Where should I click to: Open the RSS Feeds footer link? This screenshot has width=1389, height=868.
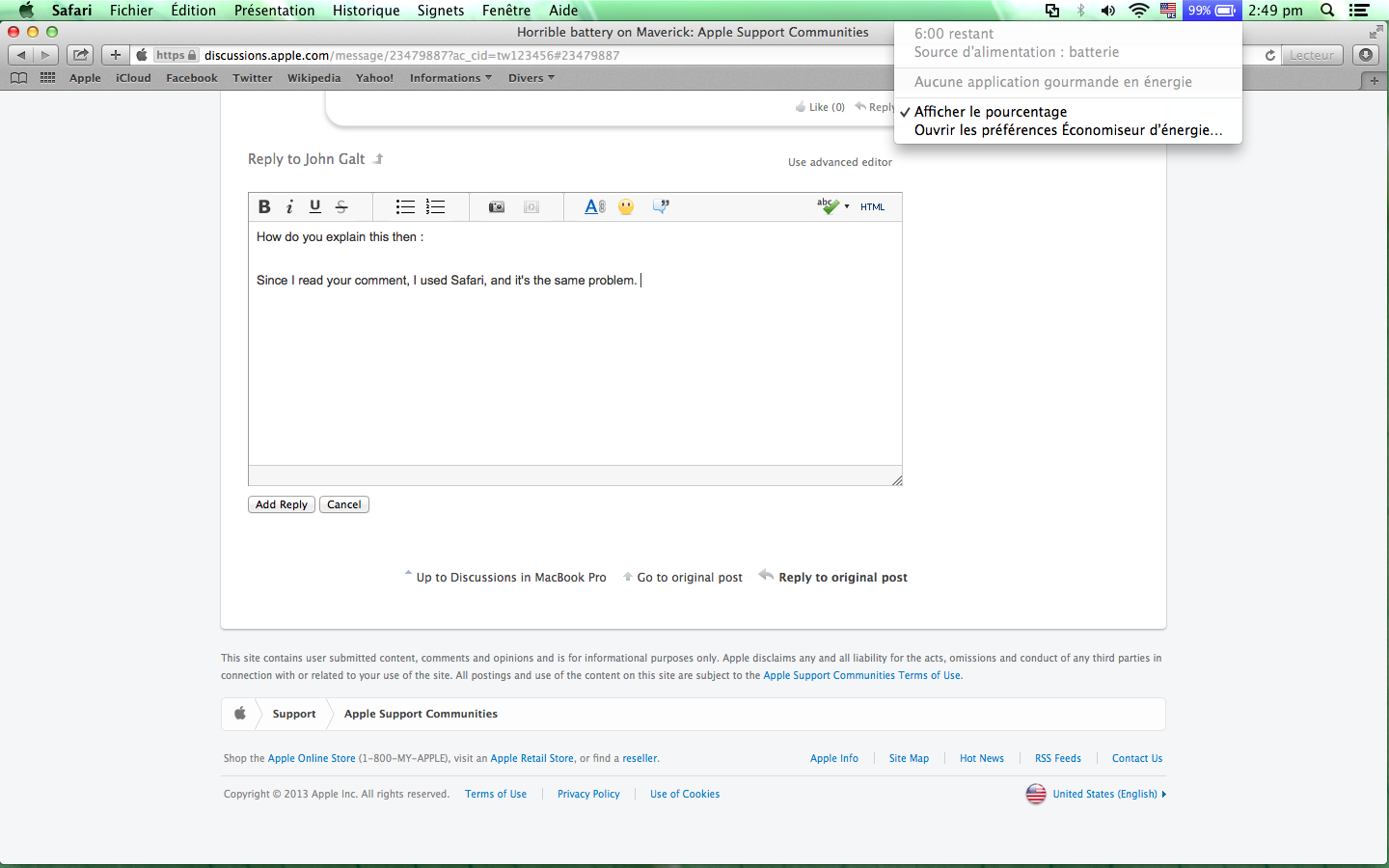pyautogui.click(x=1058, y=758)
